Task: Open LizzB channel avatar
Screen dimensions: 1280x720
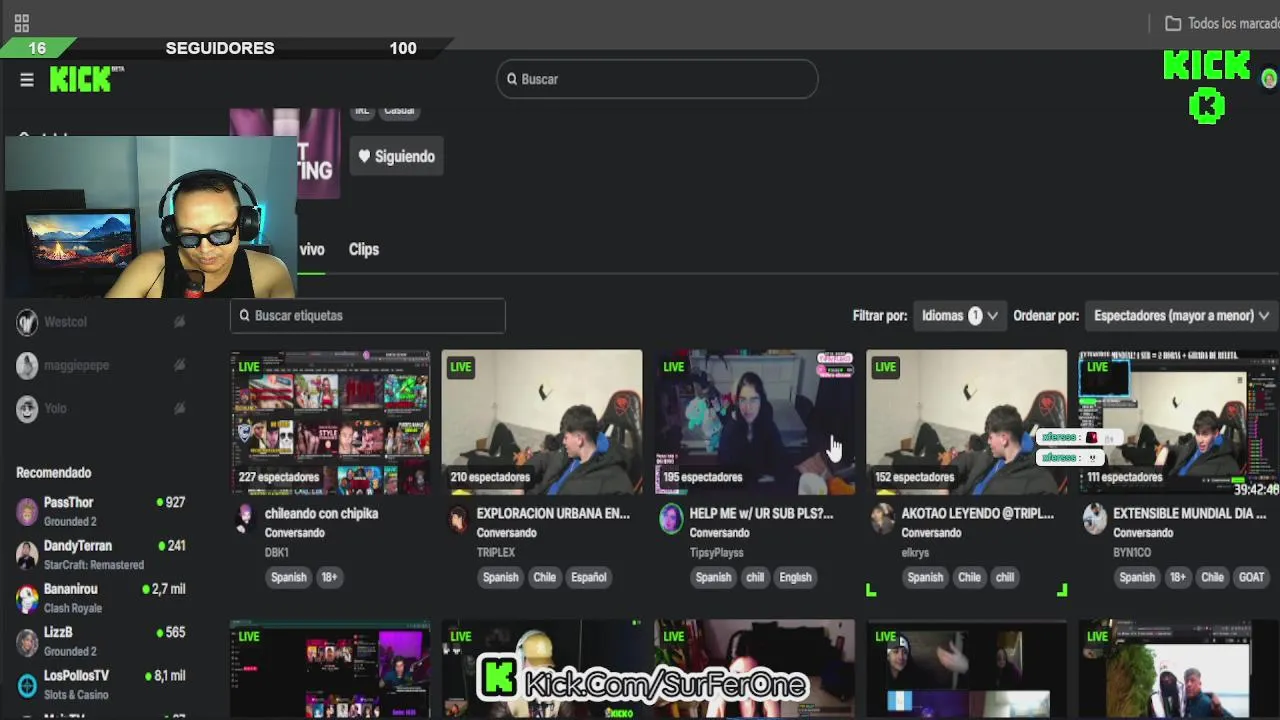Action: point(27,641)
